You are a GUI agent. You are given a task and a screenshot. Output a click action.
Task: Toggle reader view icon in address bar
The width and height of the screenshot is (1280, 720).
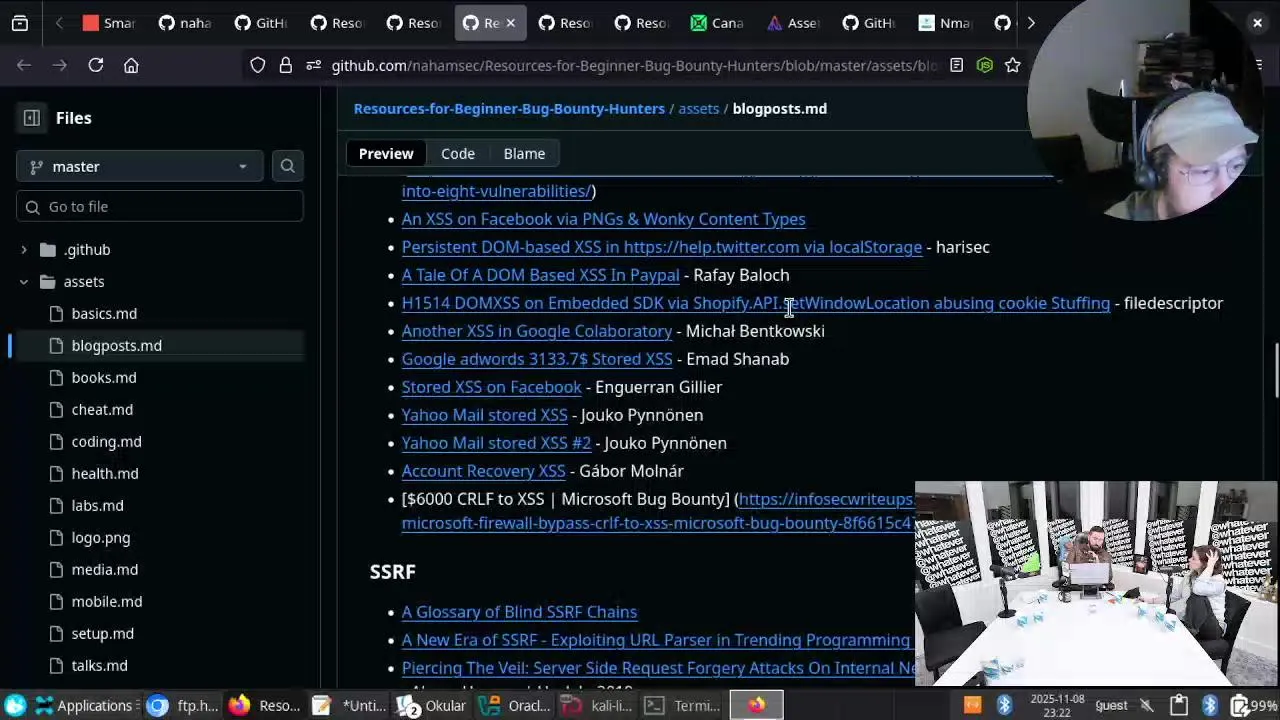click(x=956, y=65)
